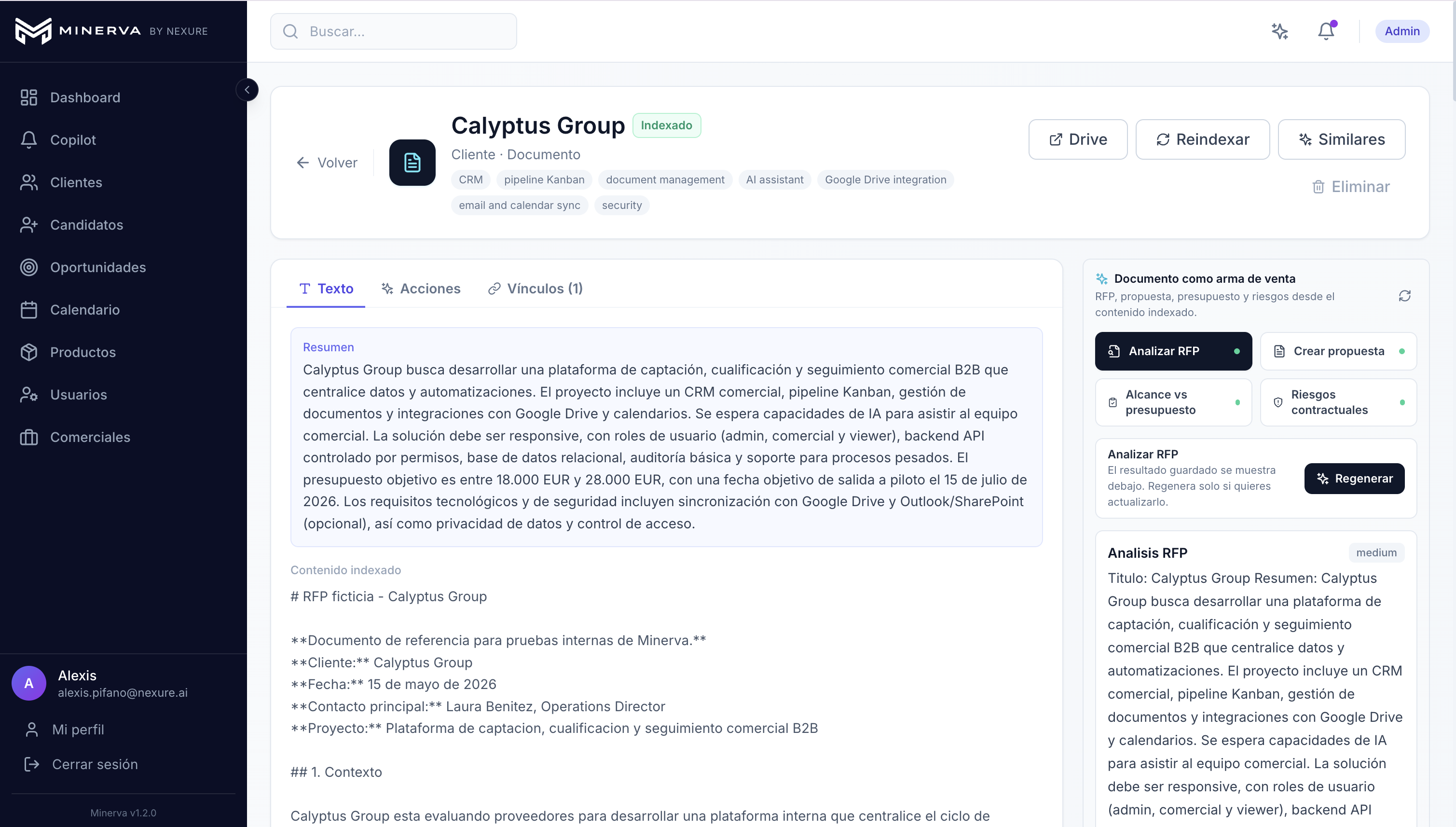Click the Comerciales briefcase icon

tap(29, 437)
